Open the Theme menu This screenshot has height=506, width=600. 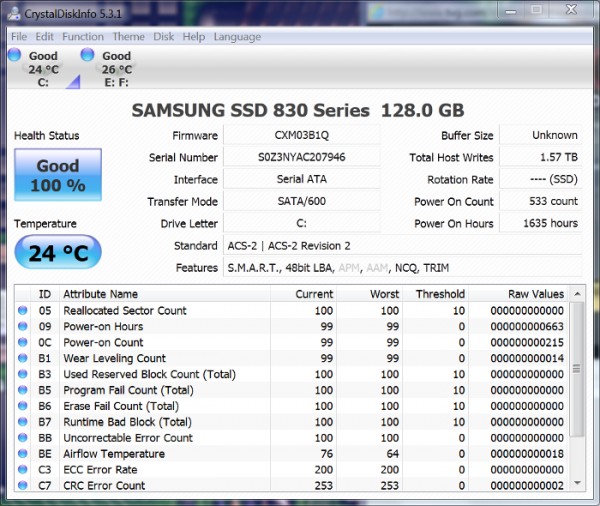pyautogui.click(x=128, y=37)
